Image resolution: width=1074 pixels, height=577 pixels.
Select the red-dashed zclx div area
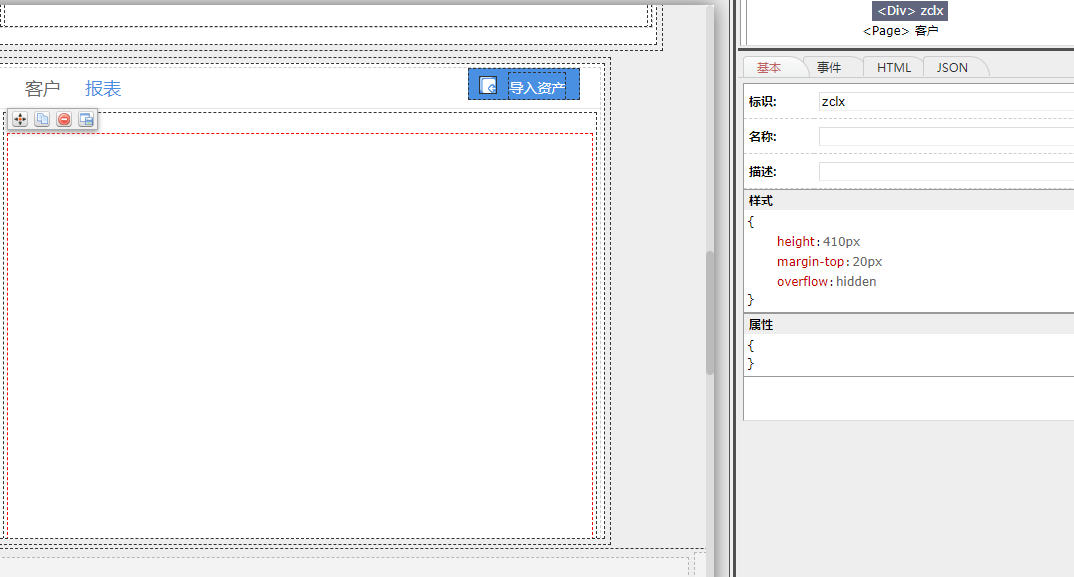[300, 336]
